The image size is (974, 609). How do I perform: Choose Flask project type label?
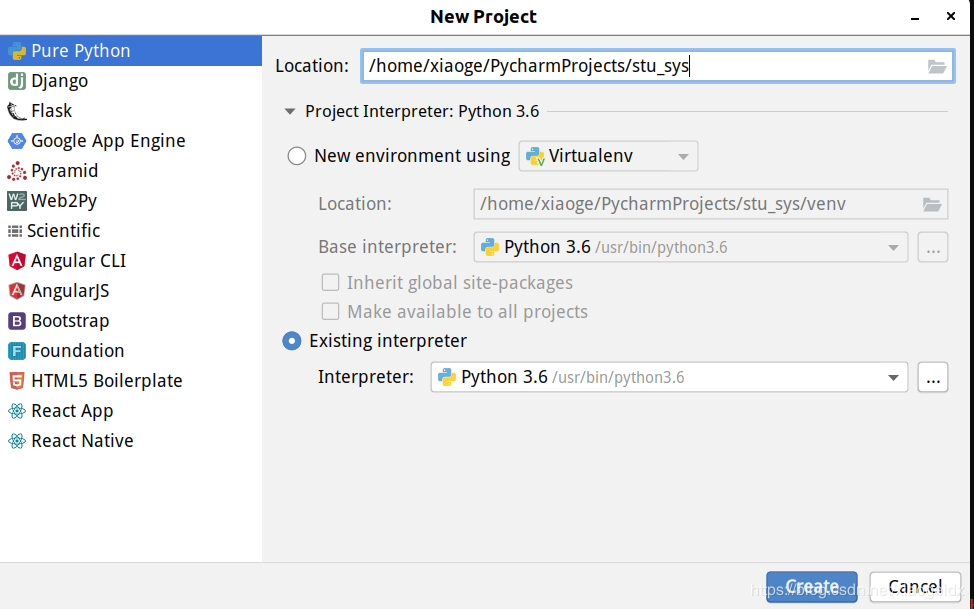pyautogui.click(x=52, y=111)
